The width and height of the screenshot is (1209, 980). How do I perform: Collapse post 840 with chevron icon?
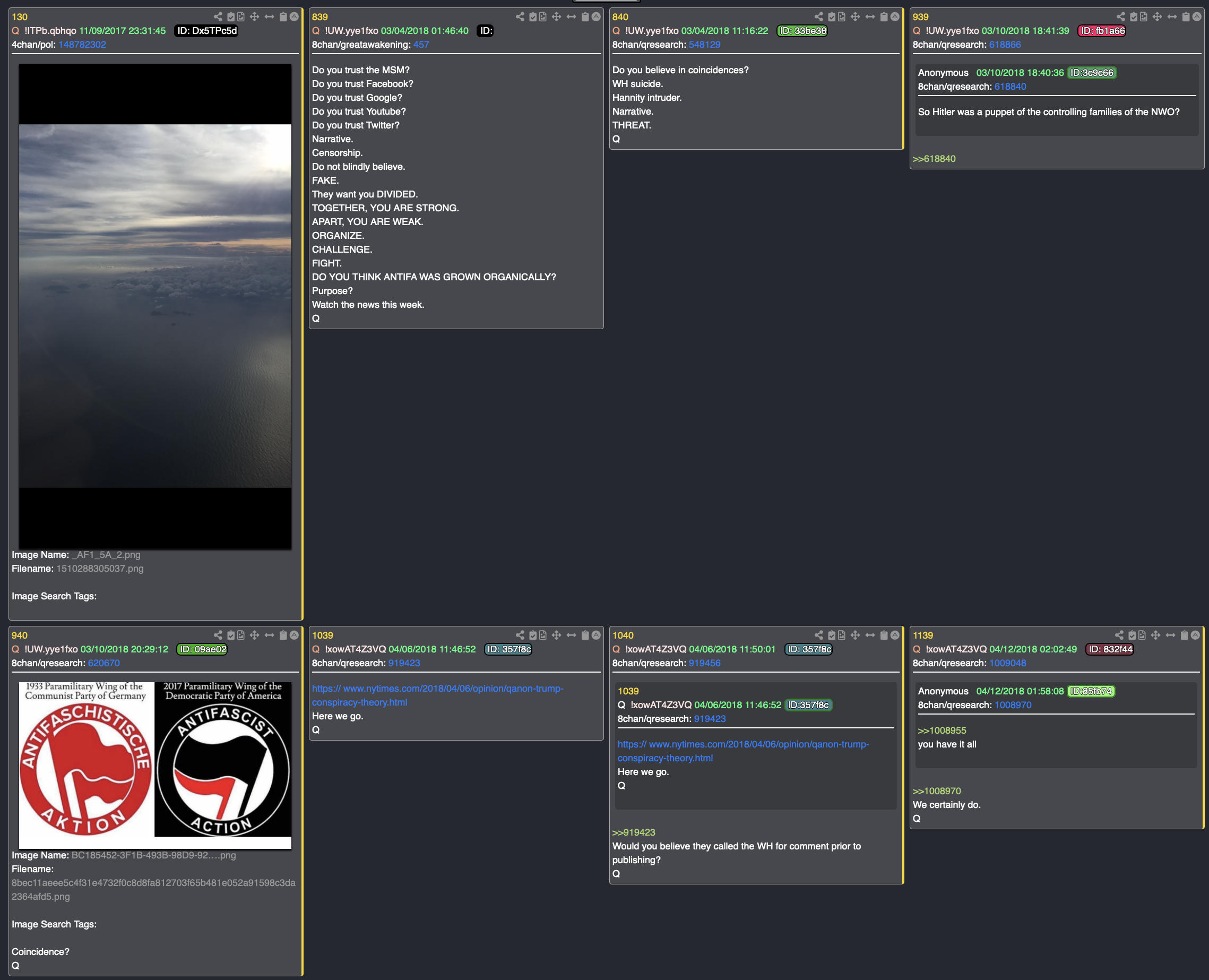(895, 17)
